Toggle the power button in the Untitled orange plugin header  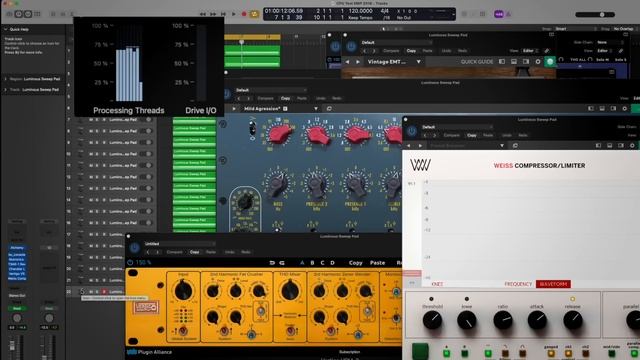click(134, 248)
